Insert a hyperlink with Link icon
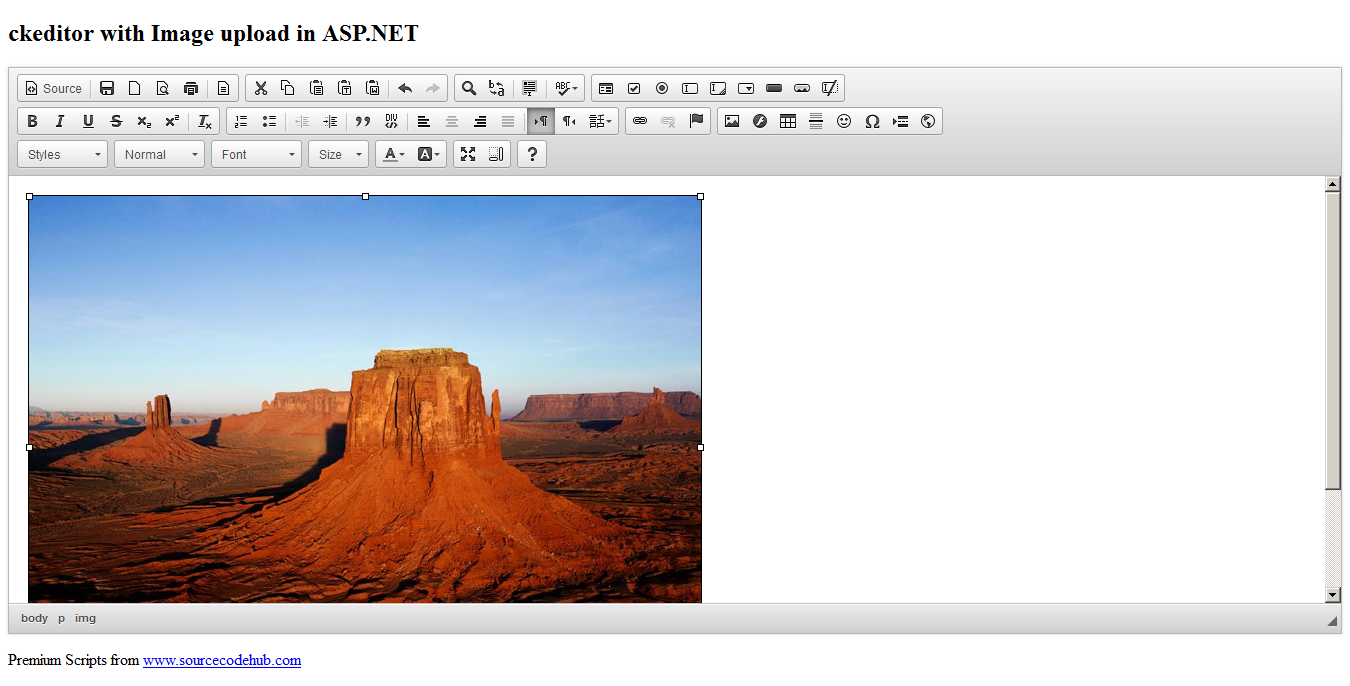This screenshot has width=1350, height=686. (x=640, y=121)
